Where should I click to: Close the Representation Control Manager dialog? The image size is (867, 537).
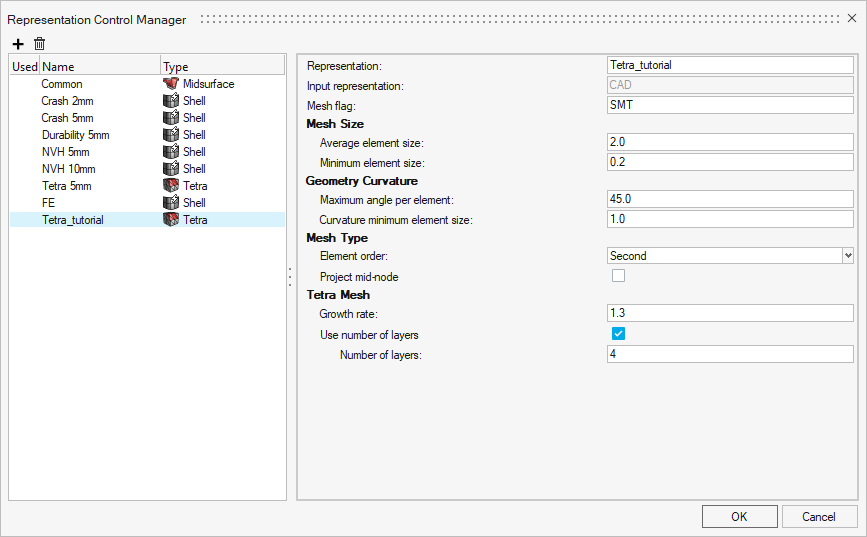click(x=851, y=18)
